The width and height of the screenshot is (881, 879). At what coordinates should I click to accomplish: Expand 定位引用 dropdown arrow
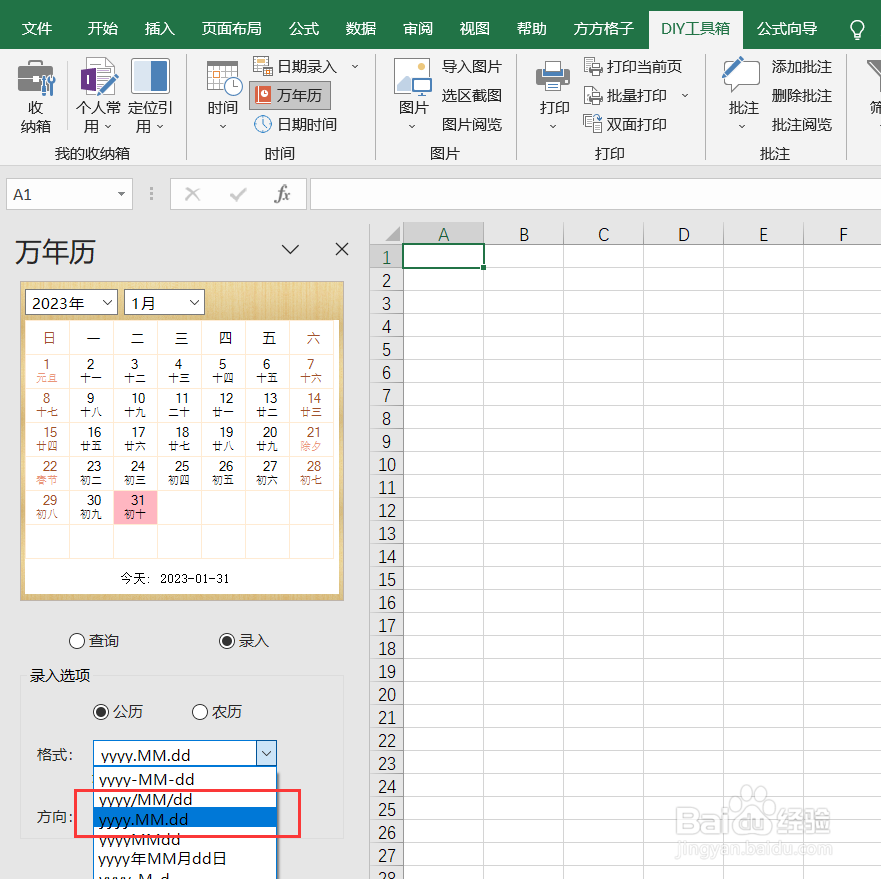coord(160,127)
